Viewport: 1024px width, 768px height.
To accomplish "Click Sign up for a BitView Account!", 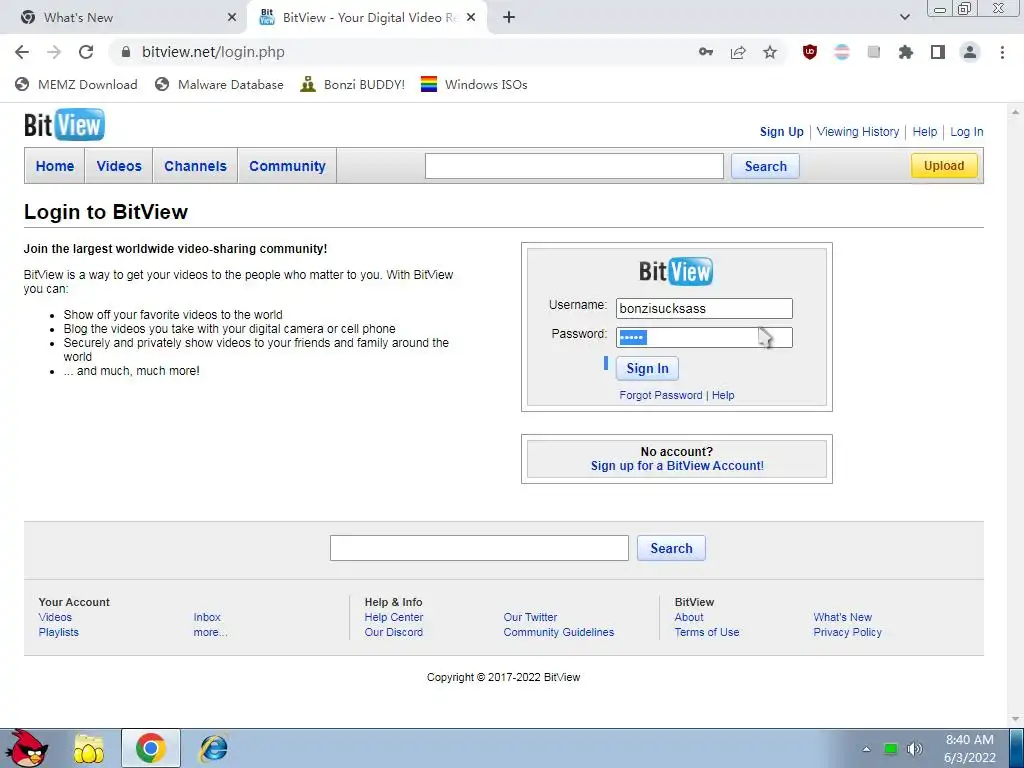I will [x=677, y=466].
